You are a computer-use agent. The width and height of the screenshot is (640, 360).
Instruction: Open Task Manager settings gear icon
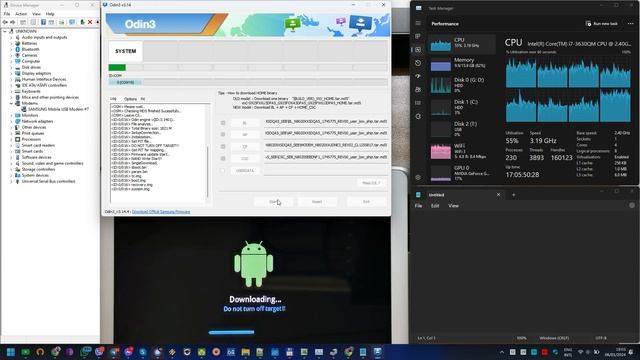pos(418,178)
